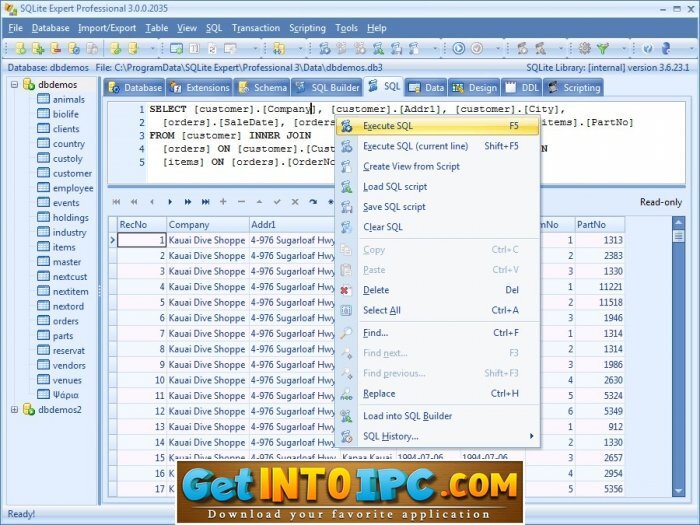Viewport: 700px width, 525px height.
Task: Select the orders table in tree
Action: click(66, 321)
